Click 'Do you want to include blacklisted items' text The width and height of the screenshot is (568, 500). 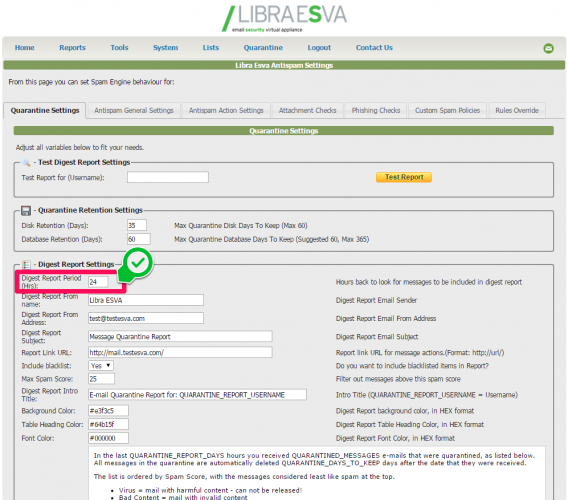coord(412,366)
